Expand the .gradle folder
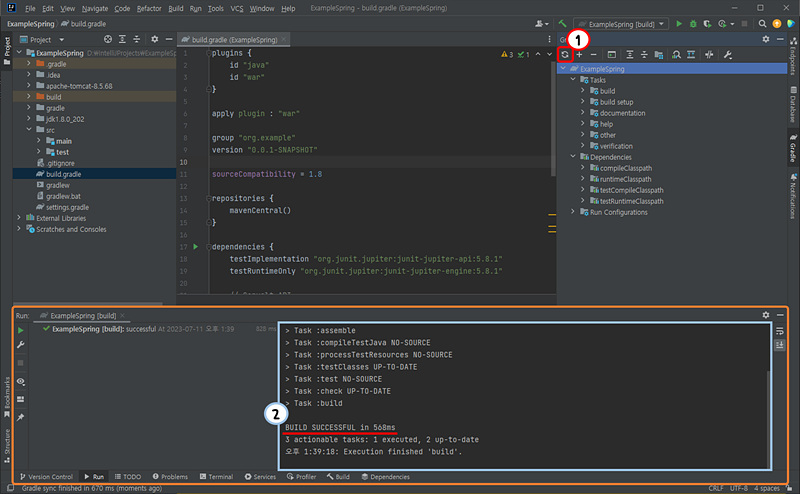 29,64
